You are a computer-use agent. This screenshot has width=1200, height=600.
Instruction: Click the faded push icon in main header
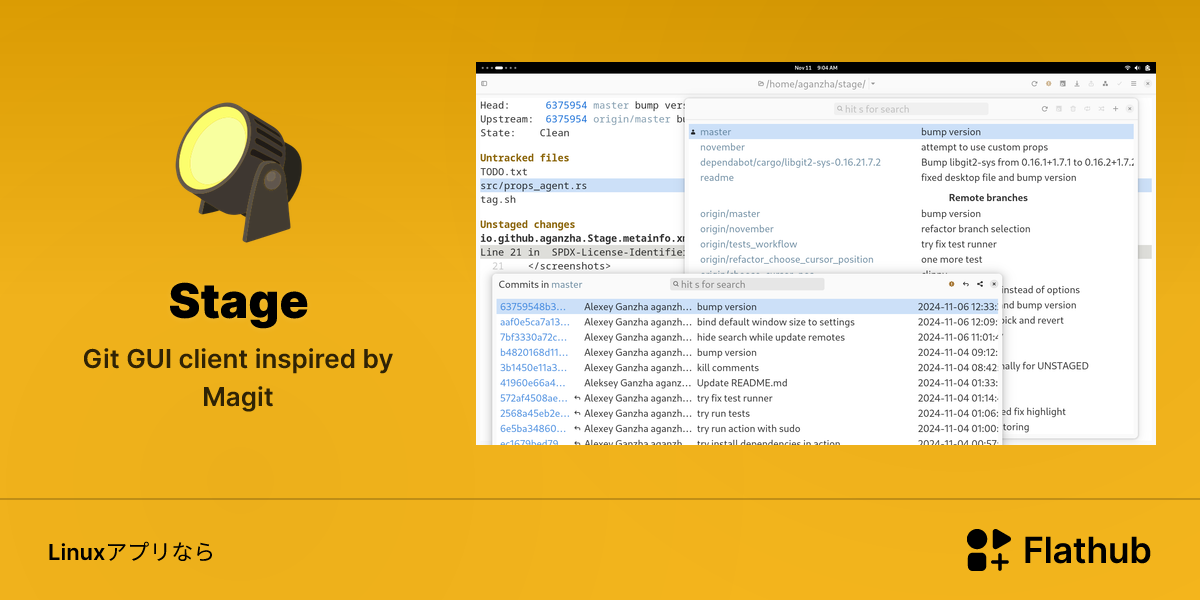click(1091, 84)
